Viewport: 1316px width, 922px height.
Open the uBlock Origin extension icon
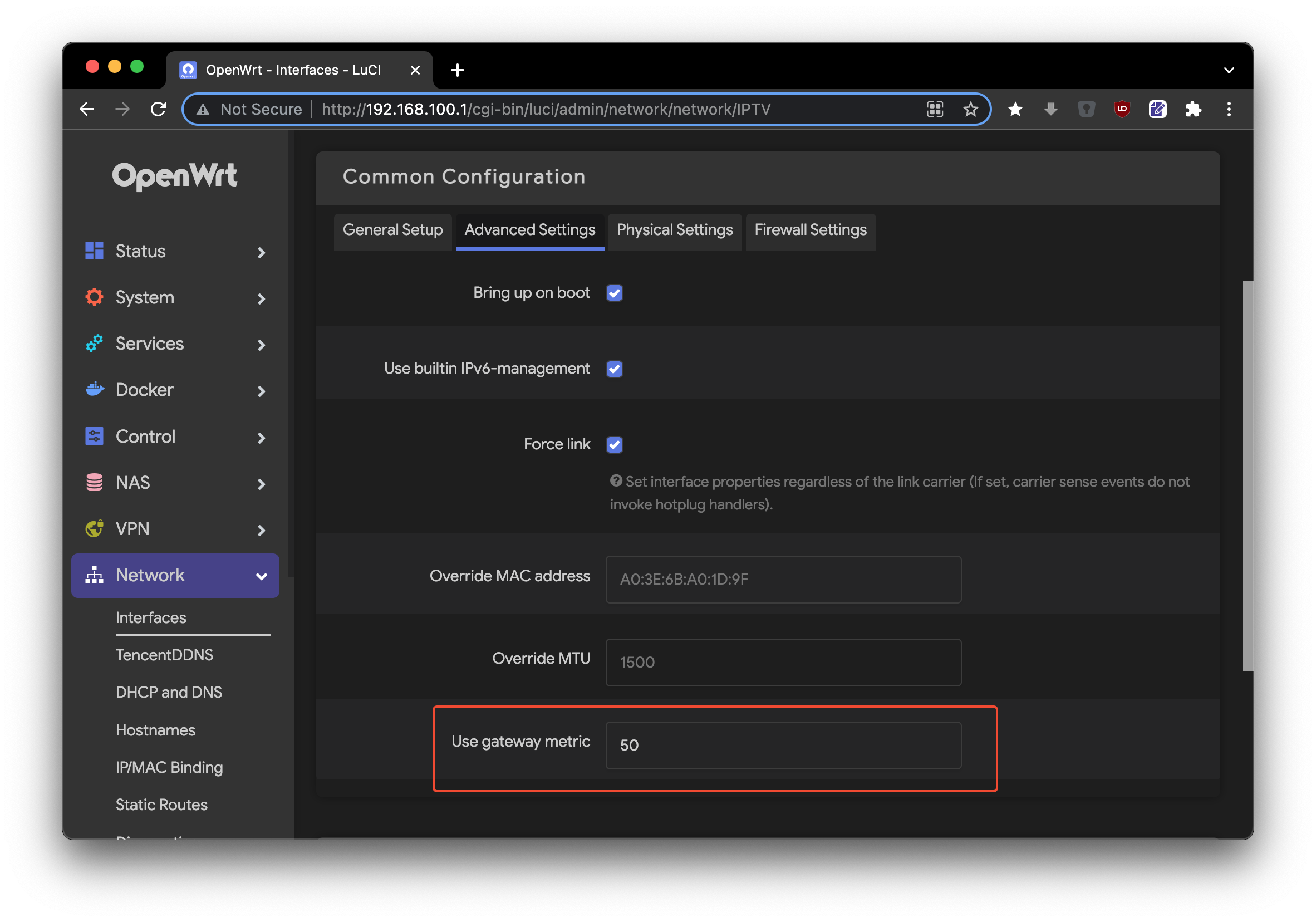click(1122, 109)
